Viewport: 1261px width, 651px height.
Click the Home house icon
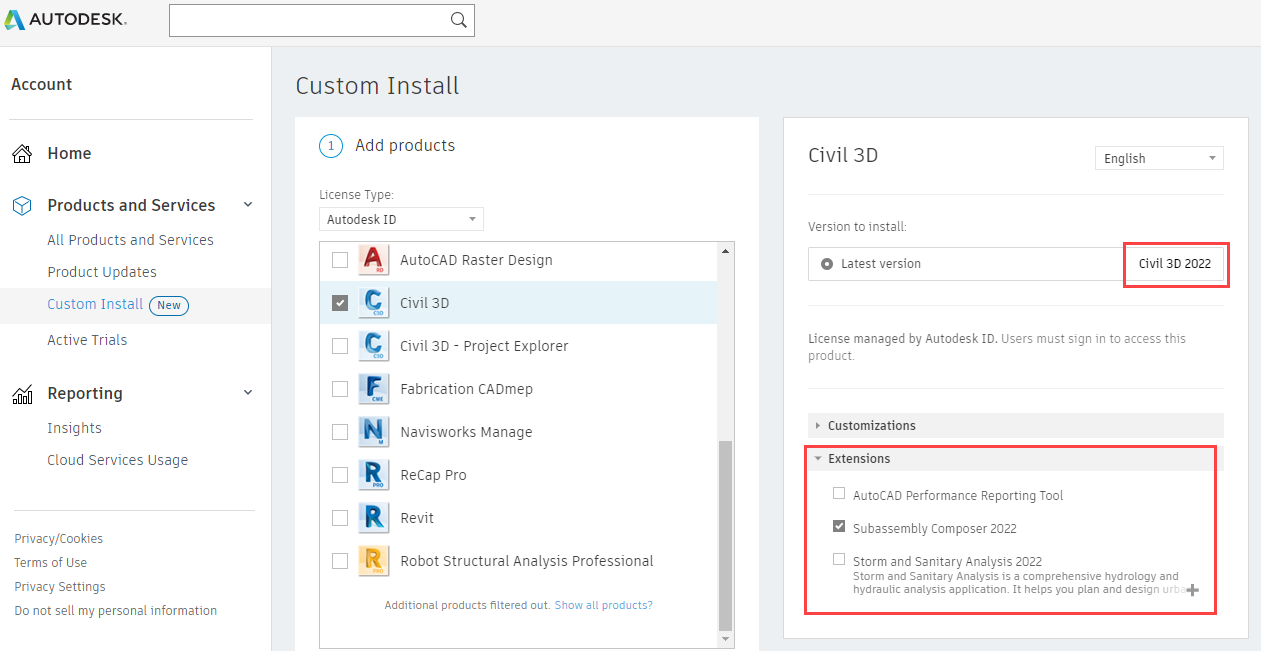(x=22, y=154)
